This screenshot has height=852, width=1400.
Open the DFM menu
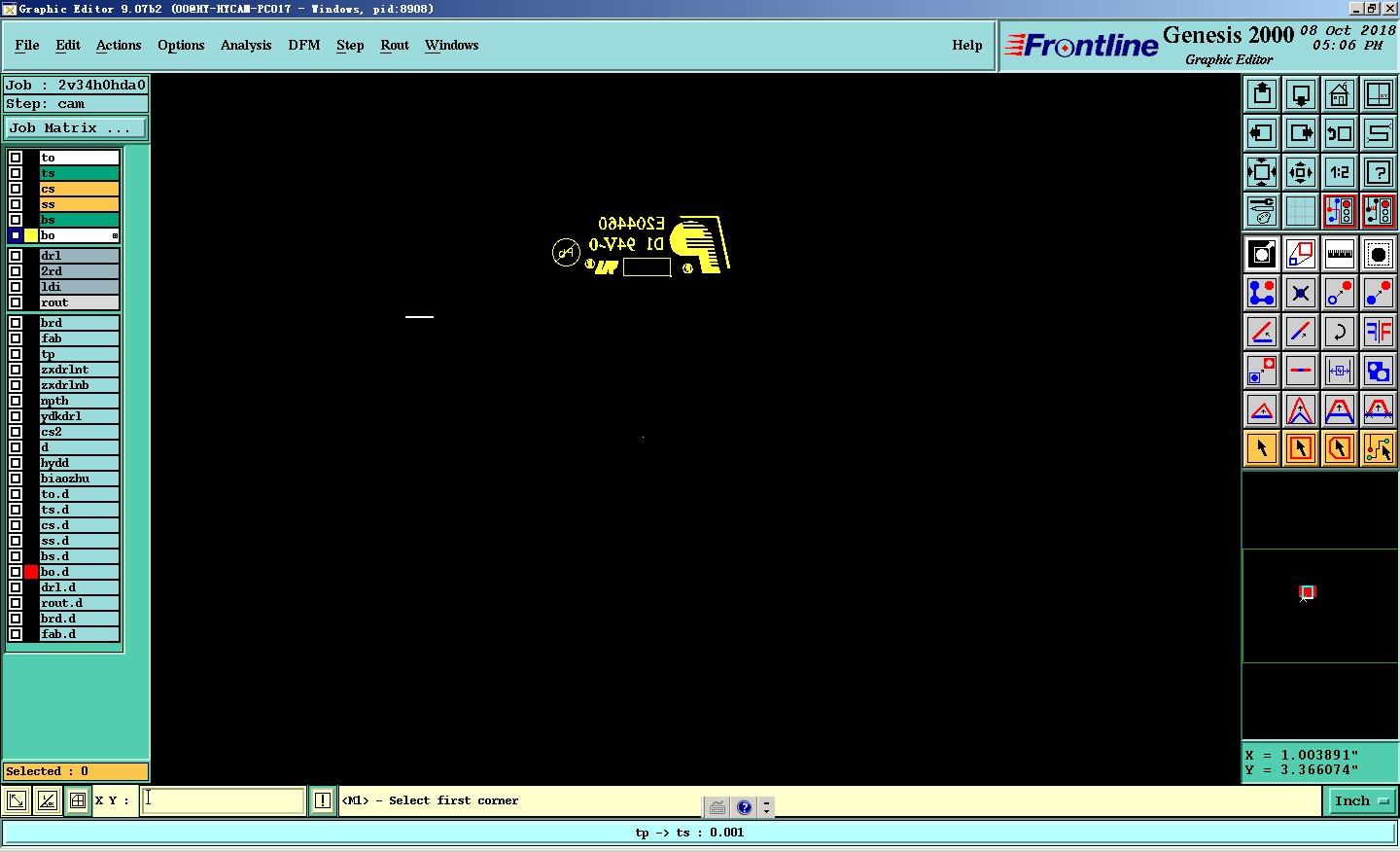[304, 45]
